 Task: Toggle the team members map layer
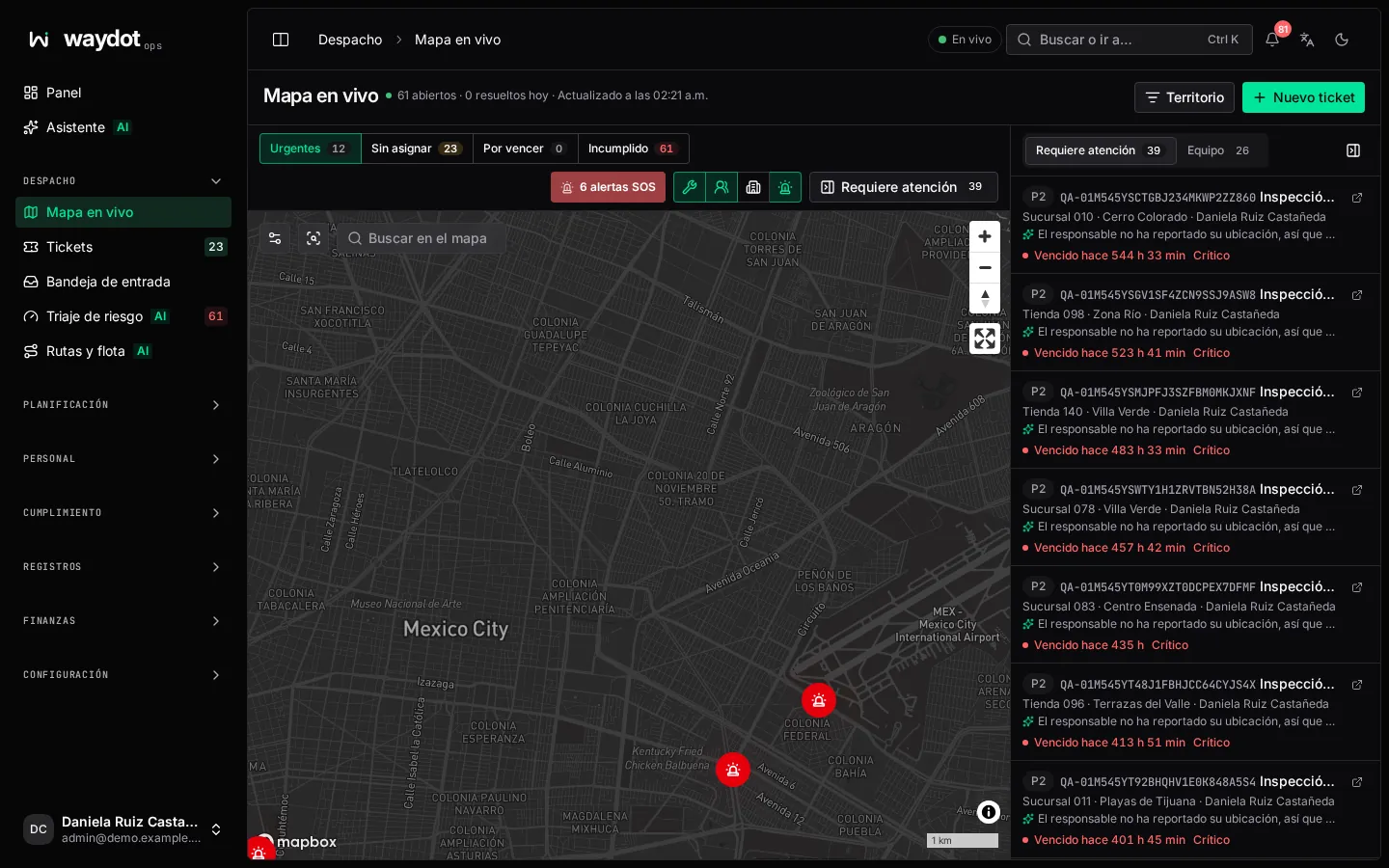pyautogui.click(x=722, y=187)
